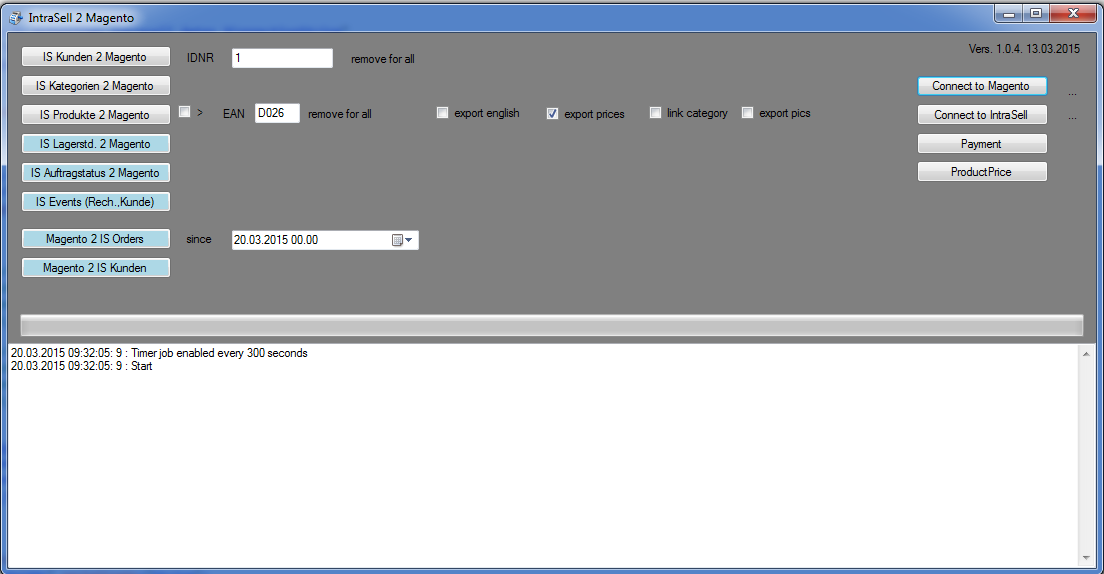Screen dimensions: 1104x574
Task: Click the ellipsis next to Connect to Magento
Action: point(1072,92)
